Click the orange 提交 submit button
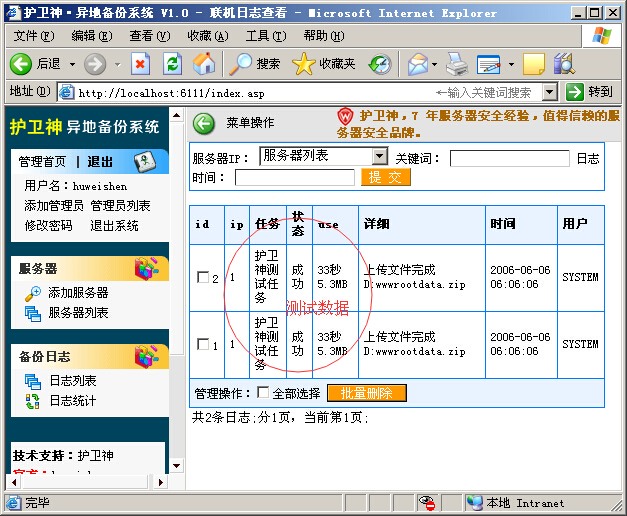The width and height of the screenshot is (627, 516). [x=385, y=177]
